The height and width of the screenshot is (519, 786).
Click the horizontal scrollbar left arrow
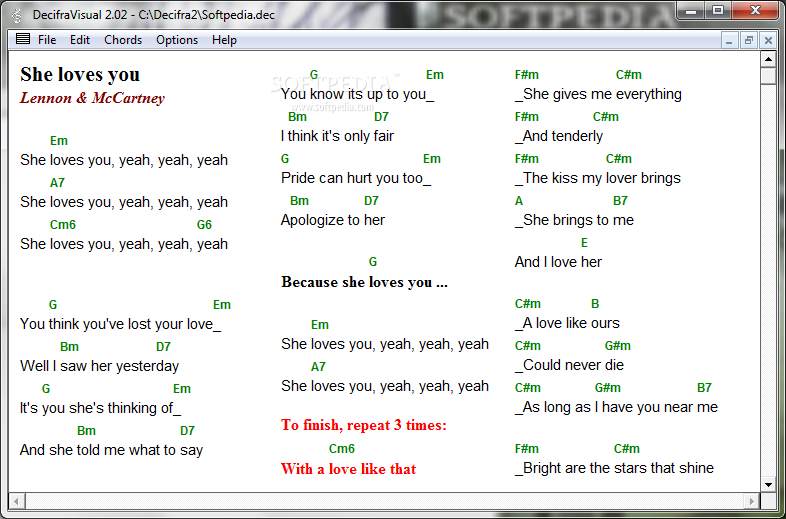coord(17,500)
